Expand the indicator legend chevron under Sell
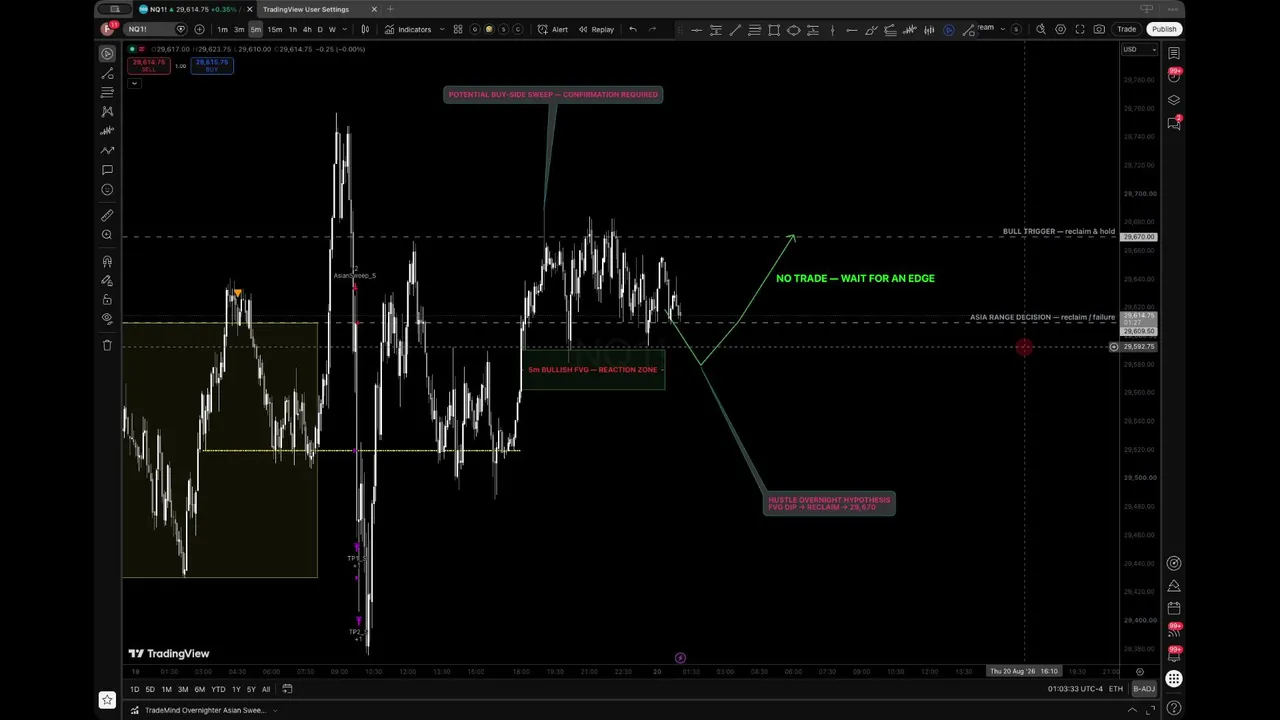1280x720 pixels. (x=134, y=83)
